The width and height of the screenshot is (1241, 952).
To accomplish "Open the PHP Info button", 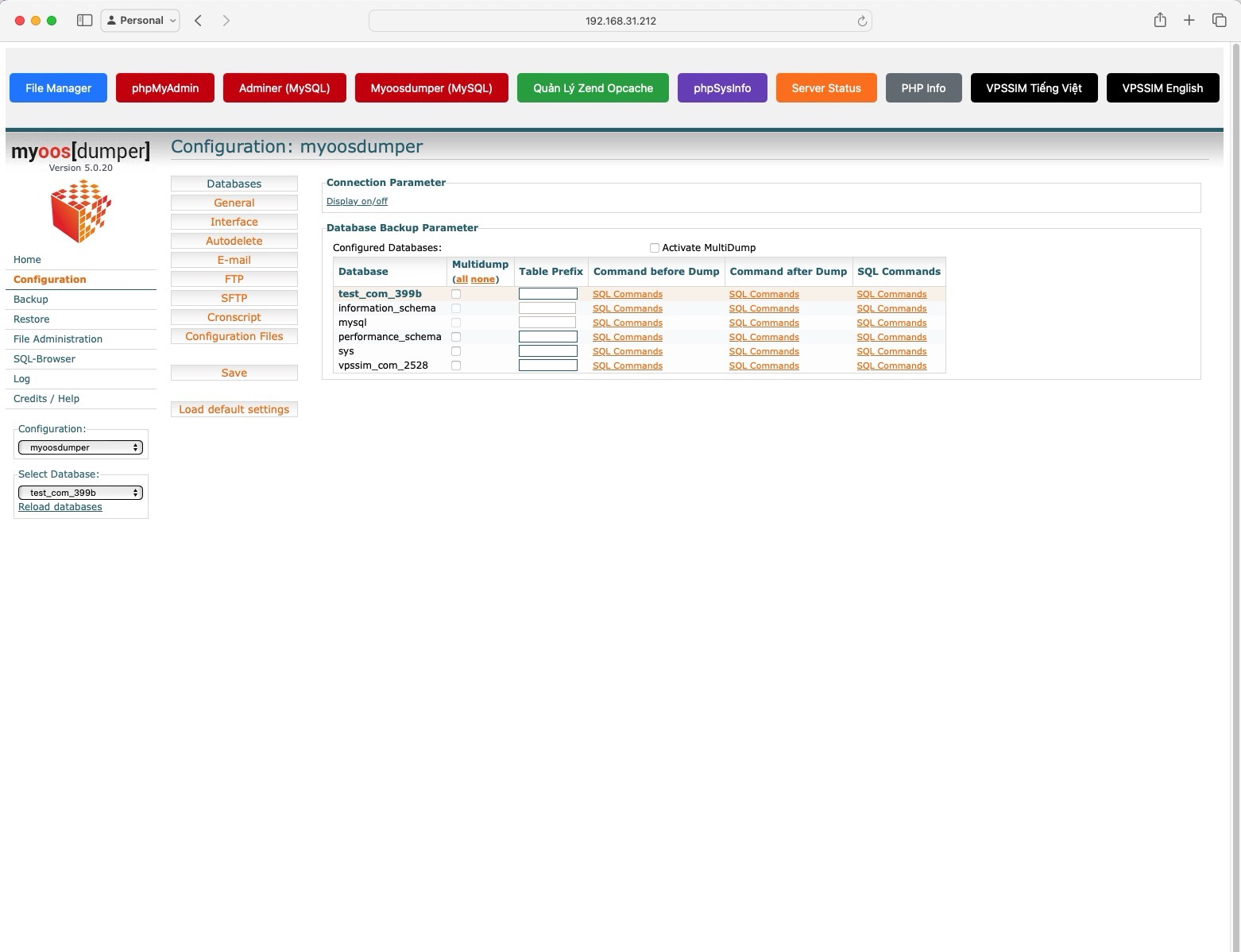I will pyautogui.click(x=923, y=88).
